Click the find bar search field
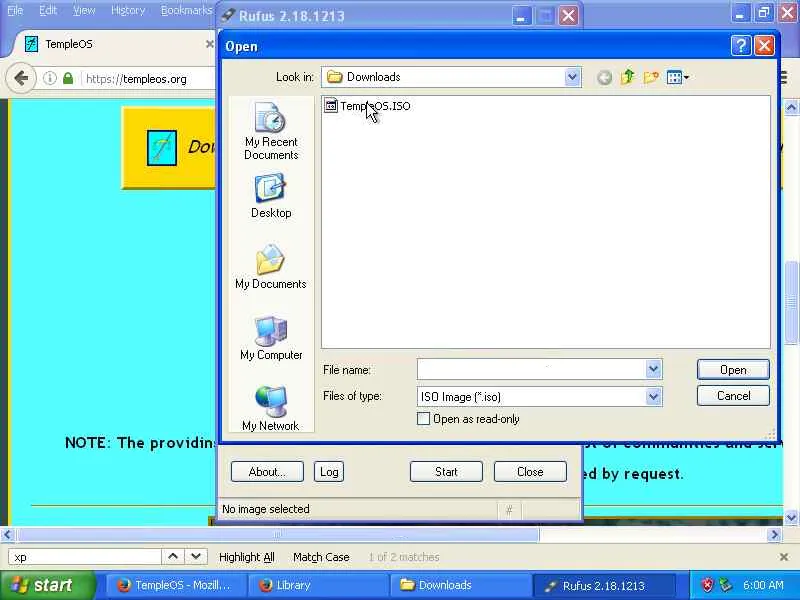Viewport: 800px width, 600px height. pos(85,557)
